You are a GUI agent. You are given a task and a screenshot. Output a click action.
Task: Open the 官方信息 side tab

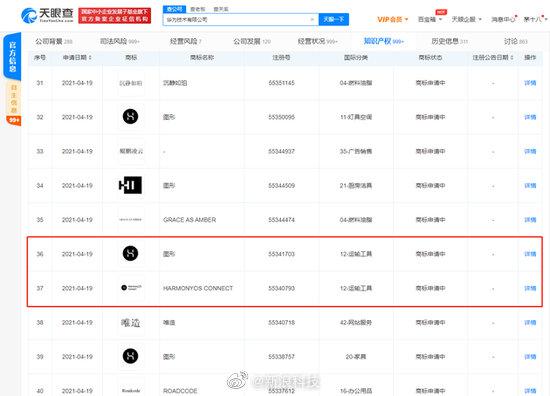click(x=12, y=56)
